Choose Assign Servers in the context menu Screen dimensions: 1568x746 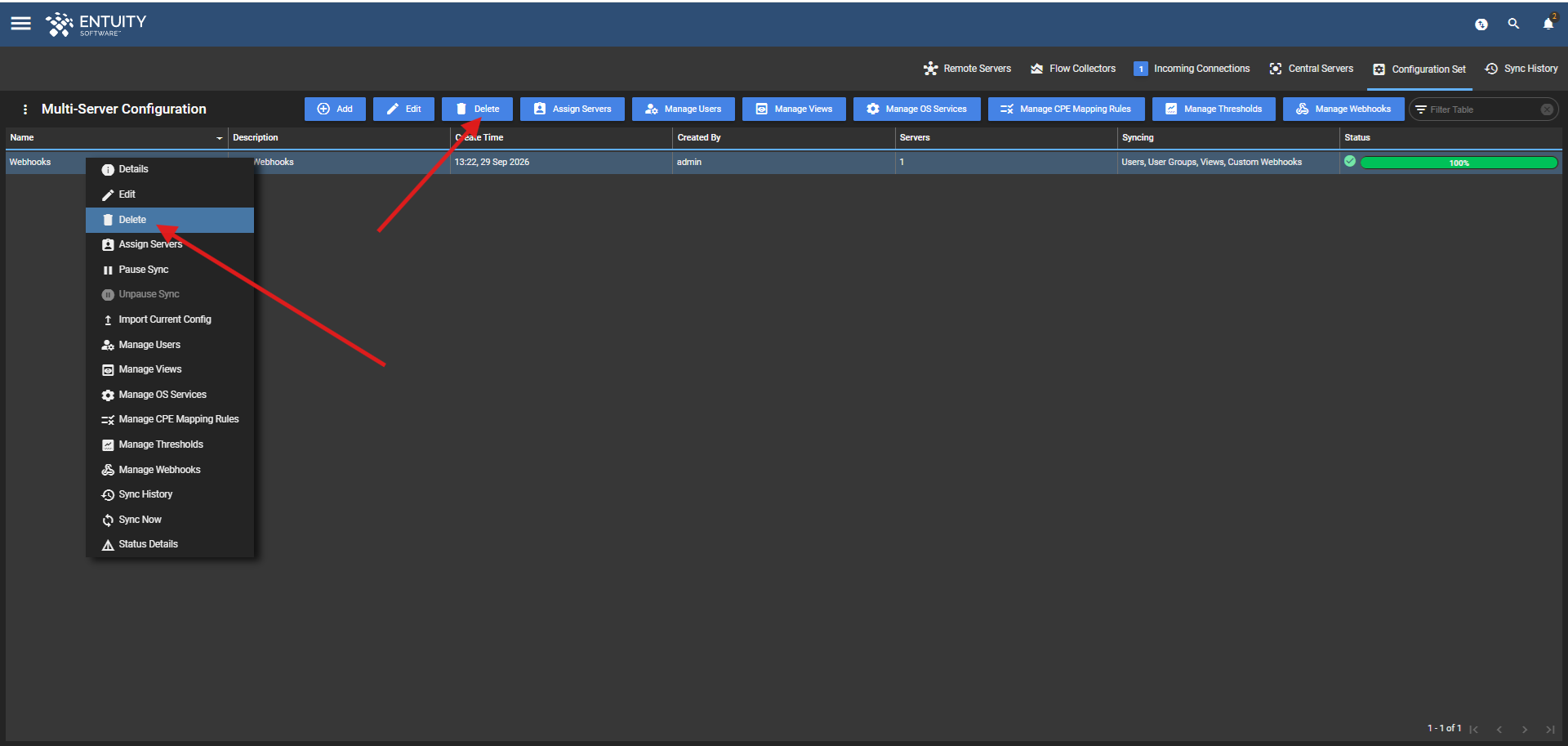tap(170, 244)
